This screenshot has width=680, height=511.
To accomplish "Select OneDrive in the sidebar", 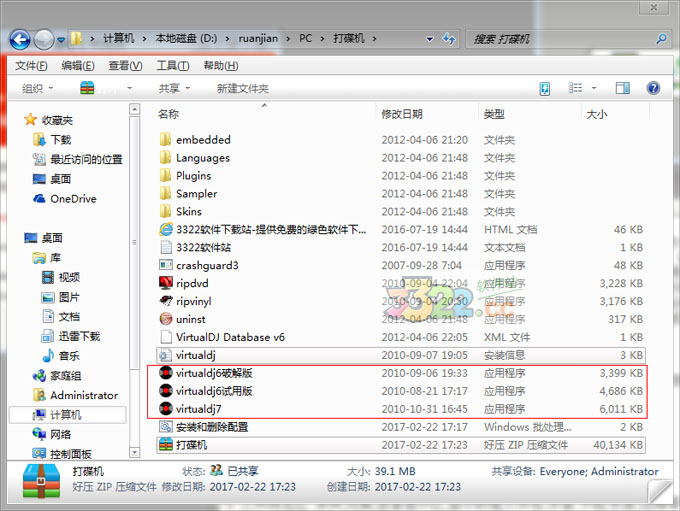I will click(65, 199).
